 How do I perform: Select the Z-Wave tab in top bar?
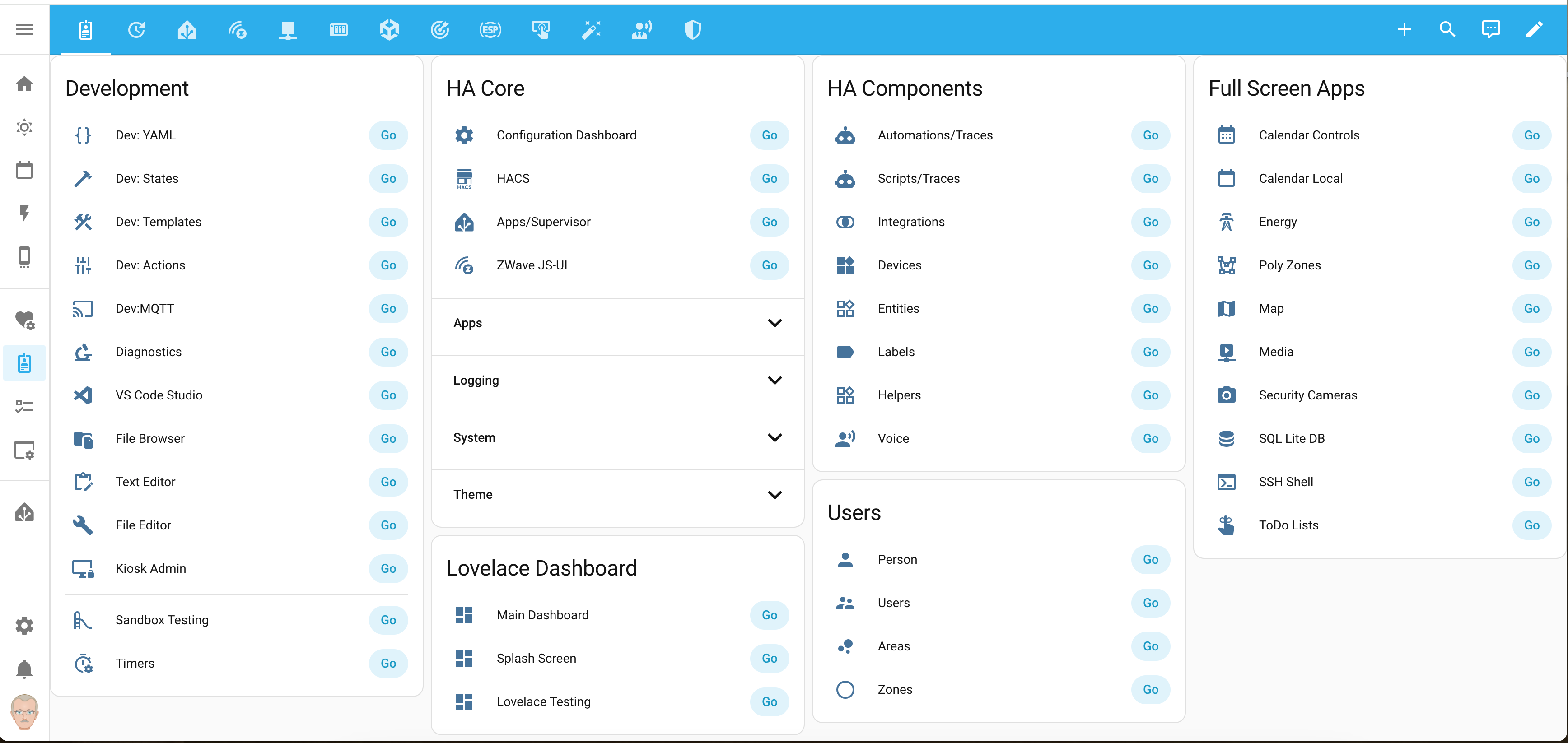pyautogui.click(x=238, y=29)
